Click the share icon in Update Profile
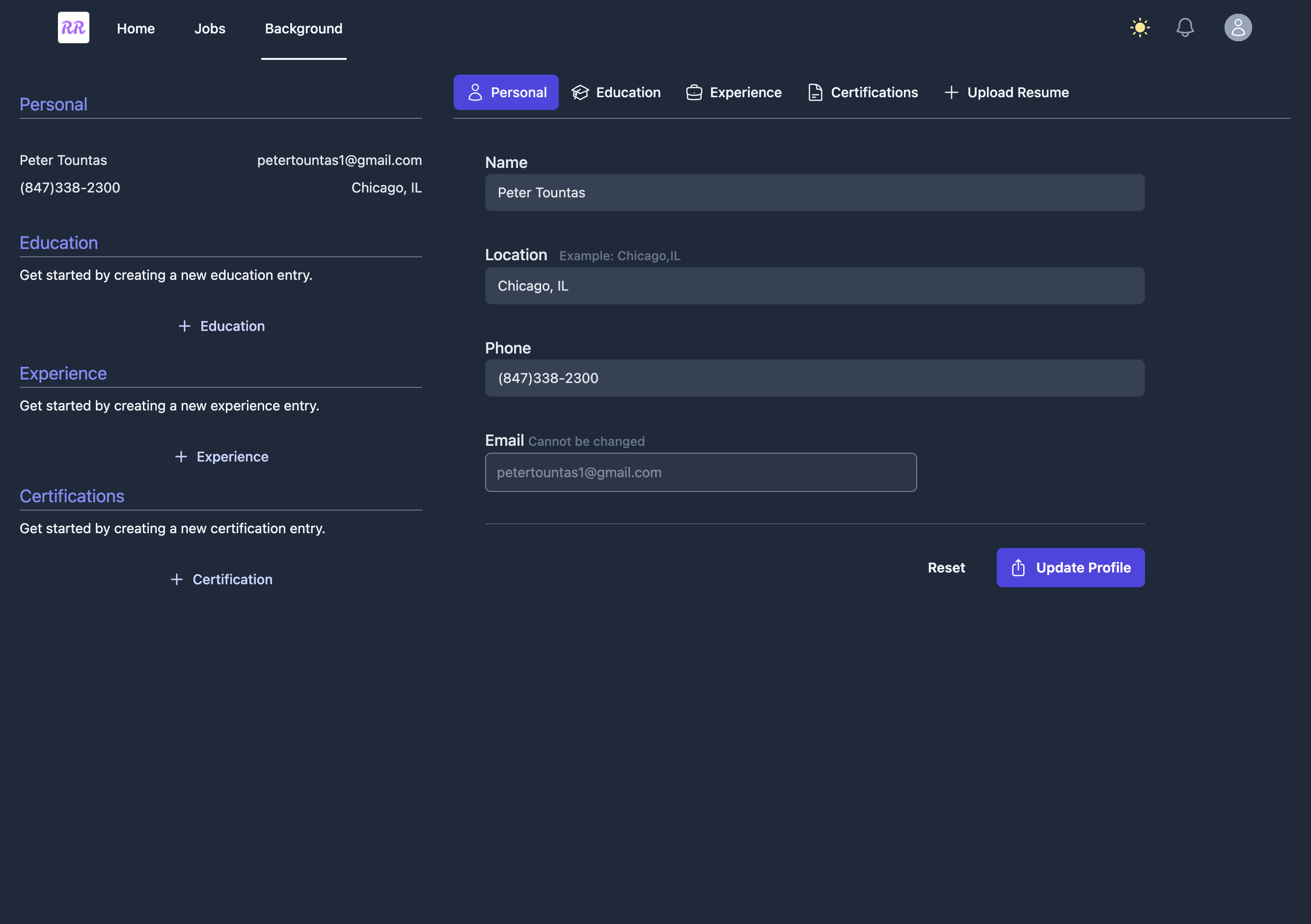Screen dimensions: 1311x924 click(1018, 568)
